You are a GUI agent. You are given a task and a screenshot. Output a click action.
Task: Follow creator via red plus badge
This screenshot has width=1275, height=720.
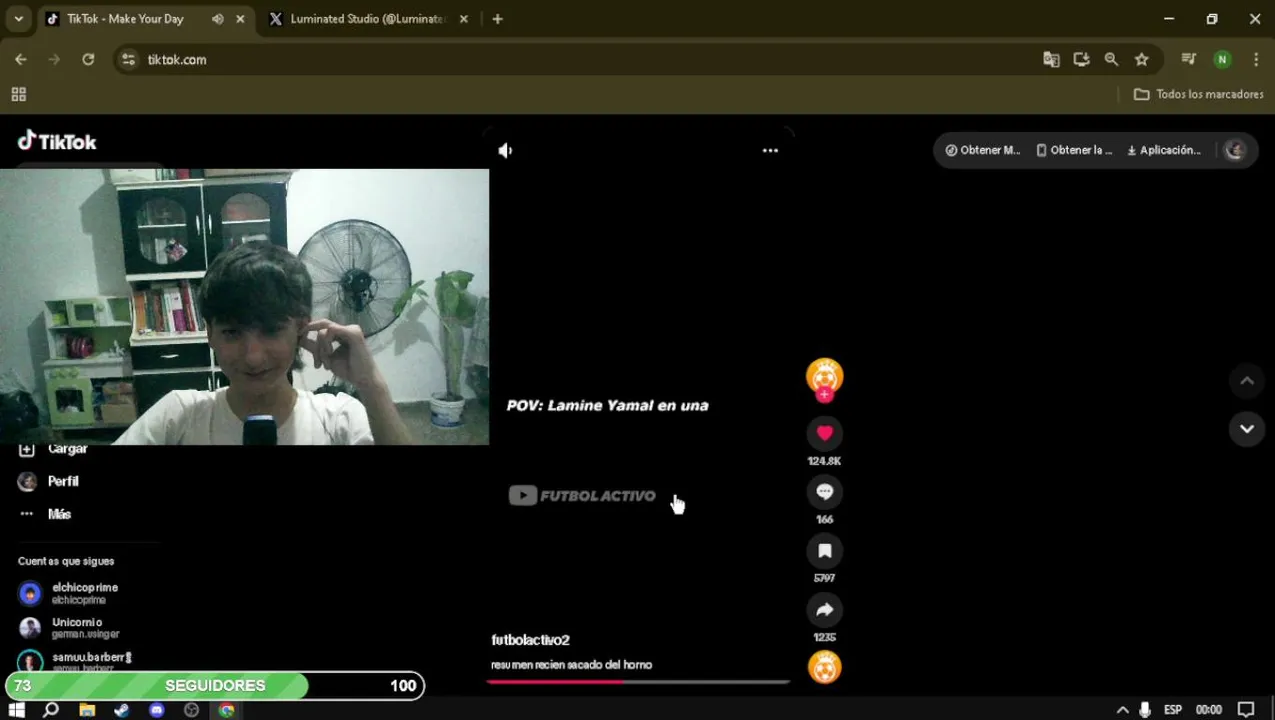[824, 395]
